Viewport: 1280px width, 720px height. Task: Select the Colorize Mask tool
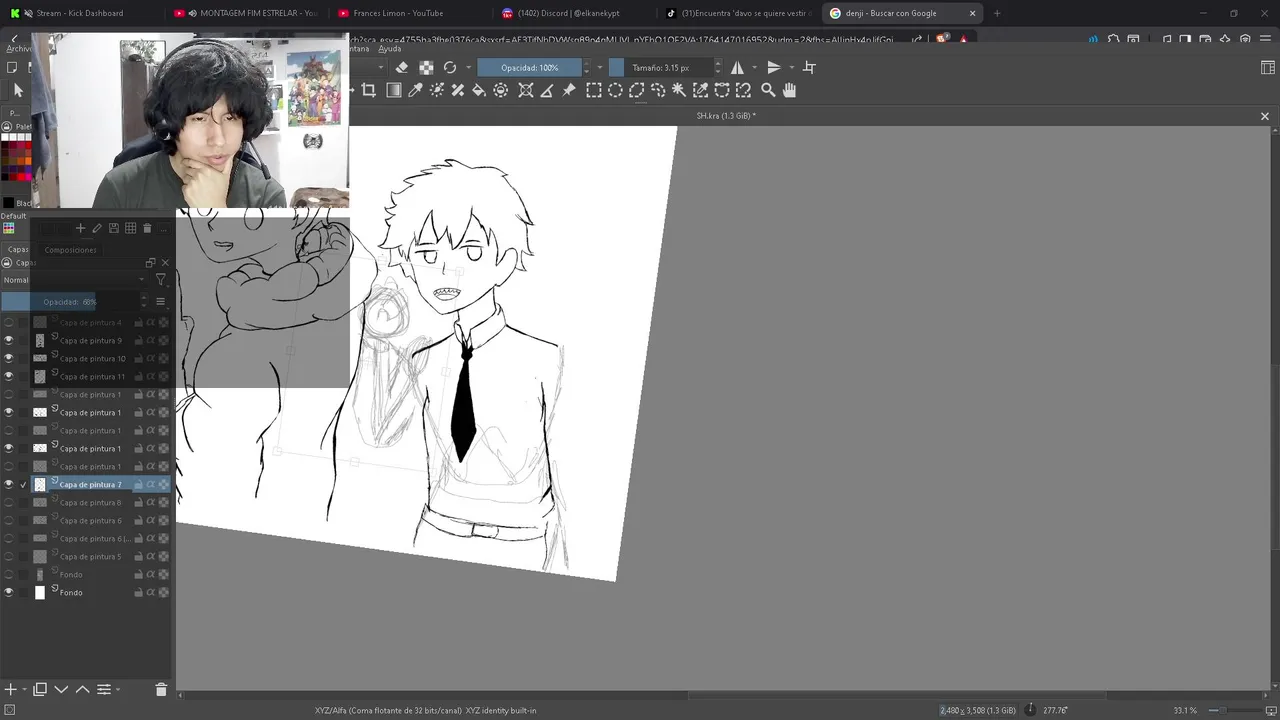pos(437,90)
